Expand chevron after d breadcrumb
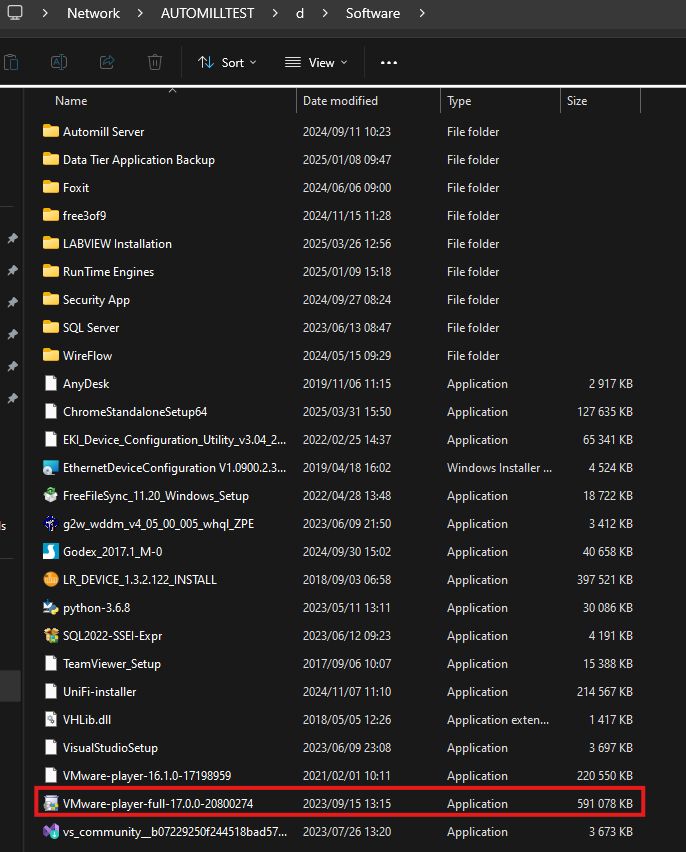686x852 pixels. coord(325,13)
